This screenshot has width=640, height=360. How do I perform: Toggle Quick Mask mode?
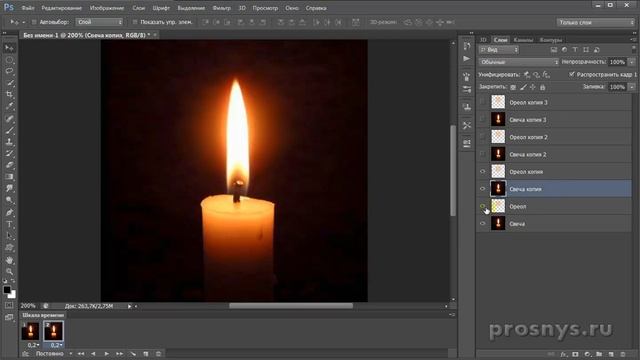9,305
